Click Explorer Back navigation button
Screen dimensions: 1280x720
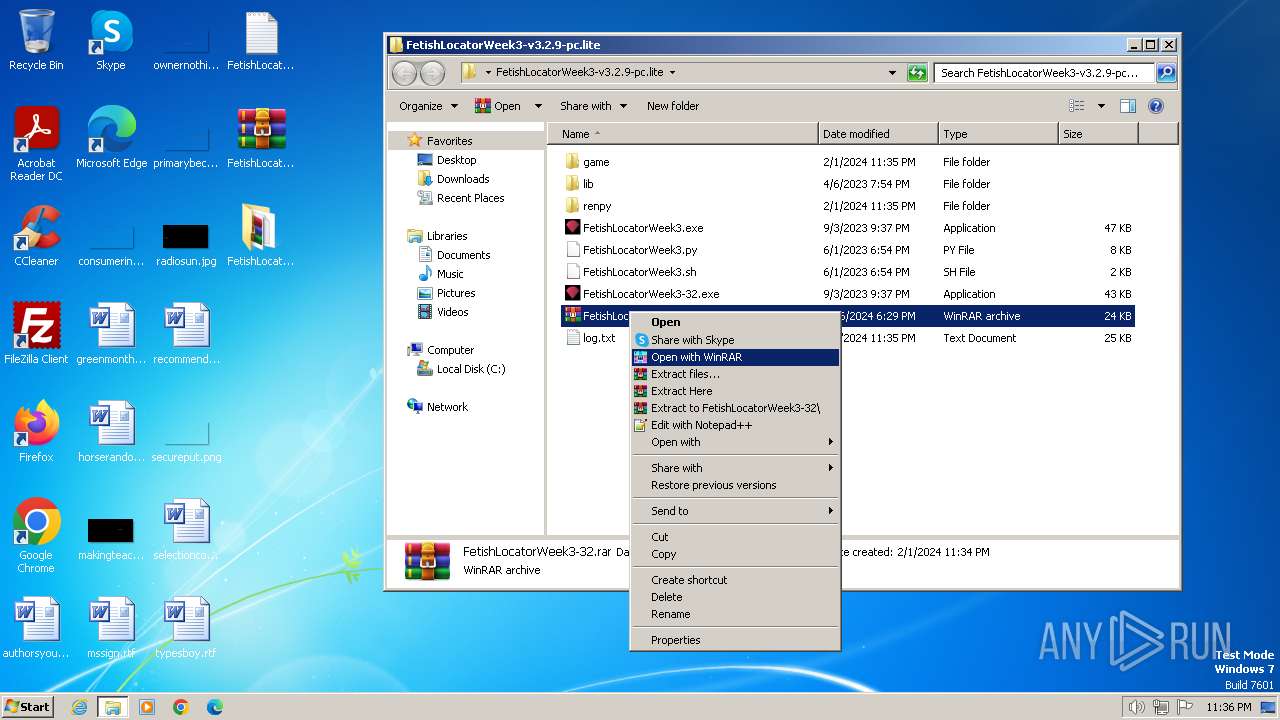tap(404, 73)
